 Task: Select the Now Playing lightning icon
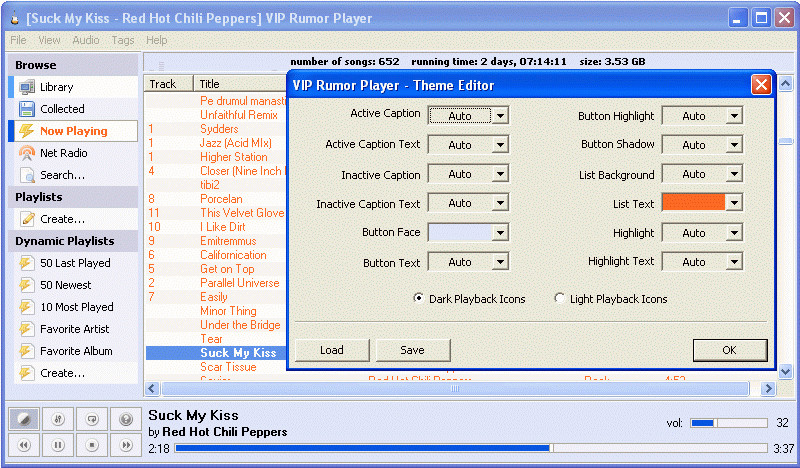[27, 131]
